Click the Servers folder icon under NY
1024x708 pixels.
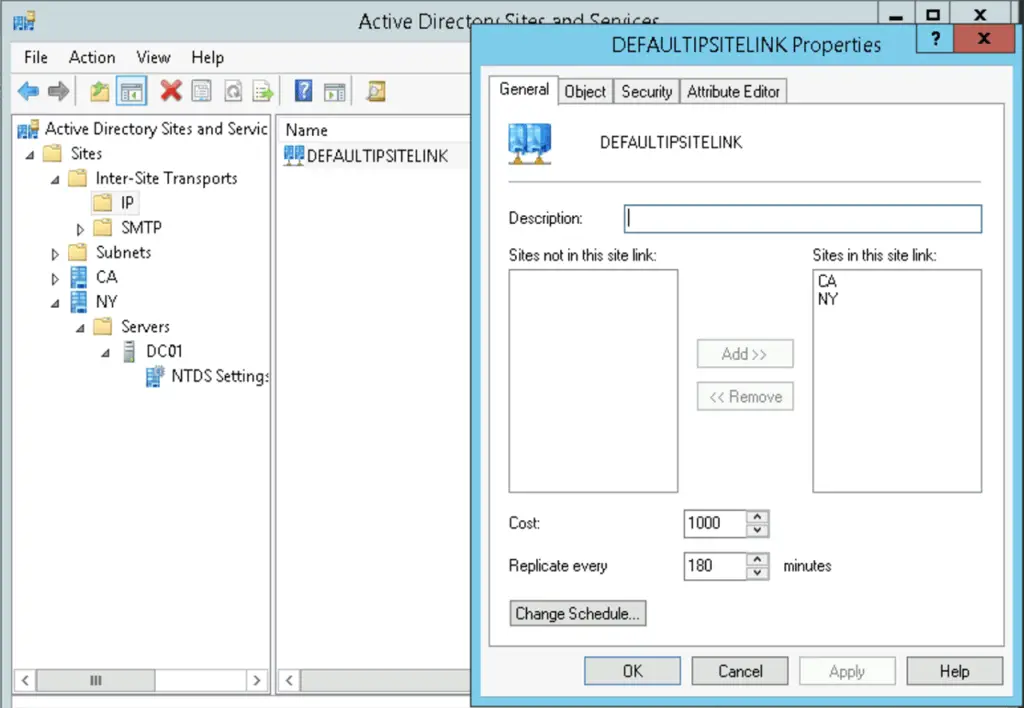103,326
